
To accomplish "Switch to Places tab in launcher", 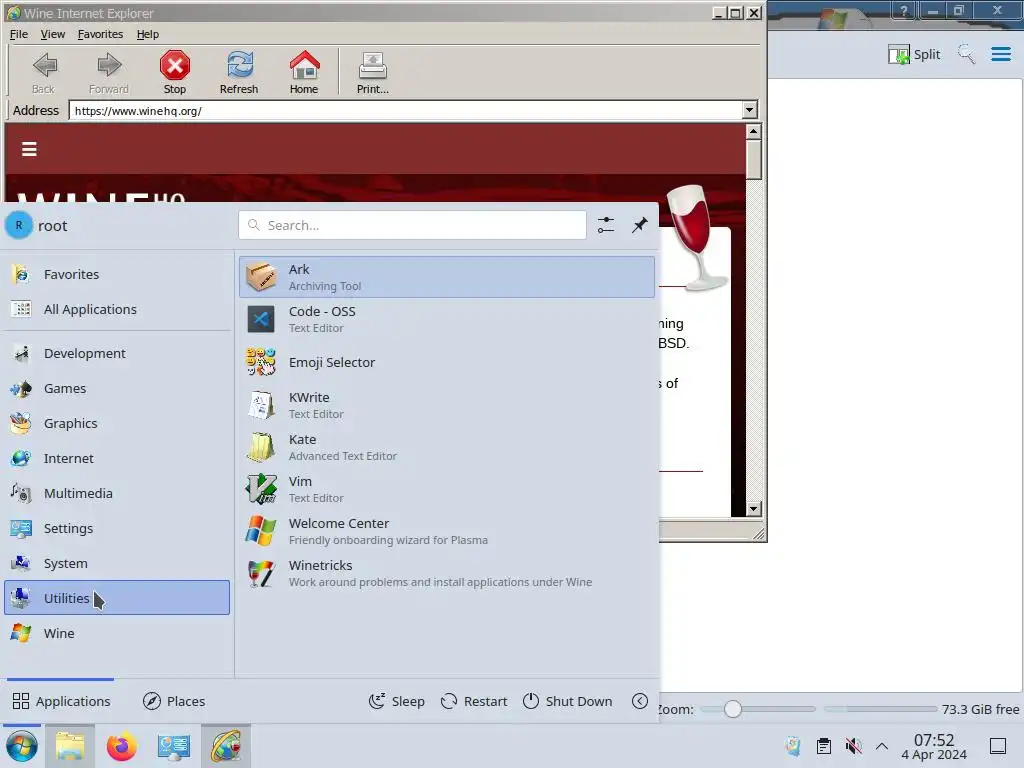I will (174, 701).
